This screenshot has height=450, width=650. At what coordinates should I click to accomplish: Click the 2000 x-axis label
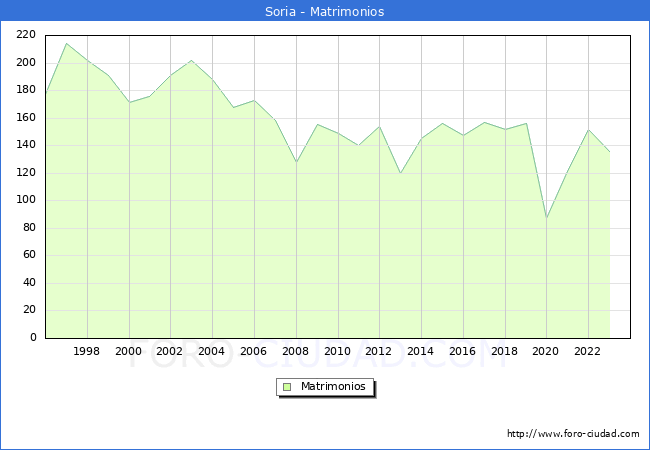tap(129, 351)
